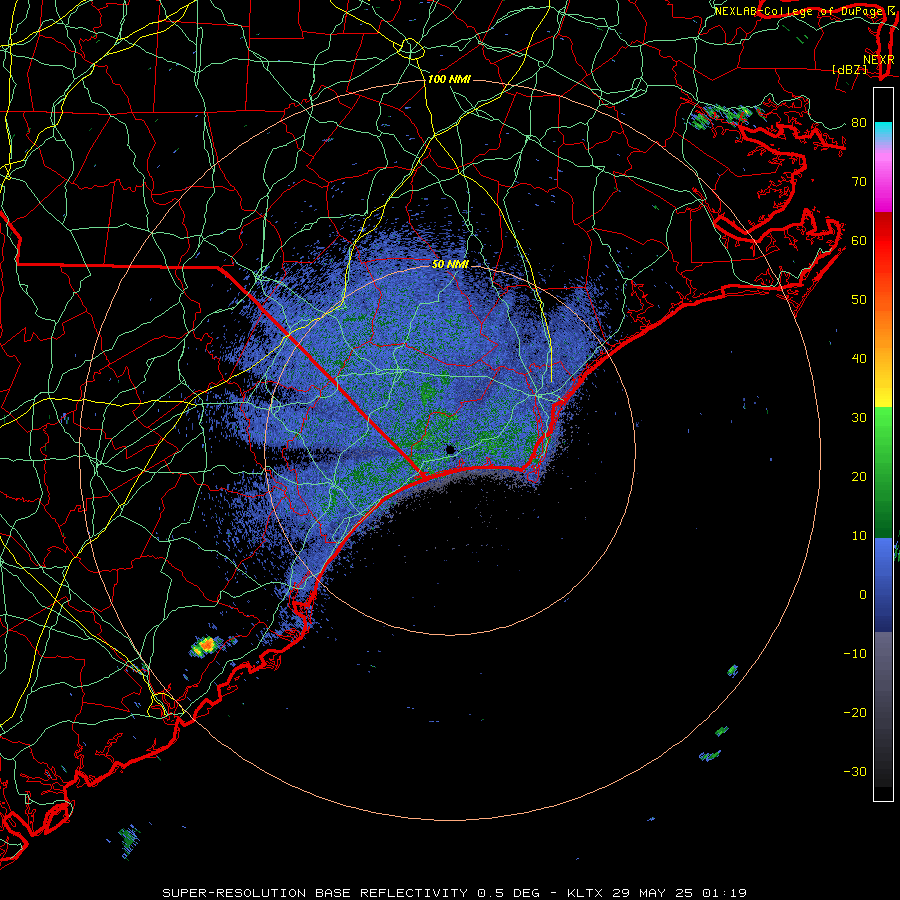Click the 70 value on the dBZ scale
900x900 pixels.
coord(859,182)
